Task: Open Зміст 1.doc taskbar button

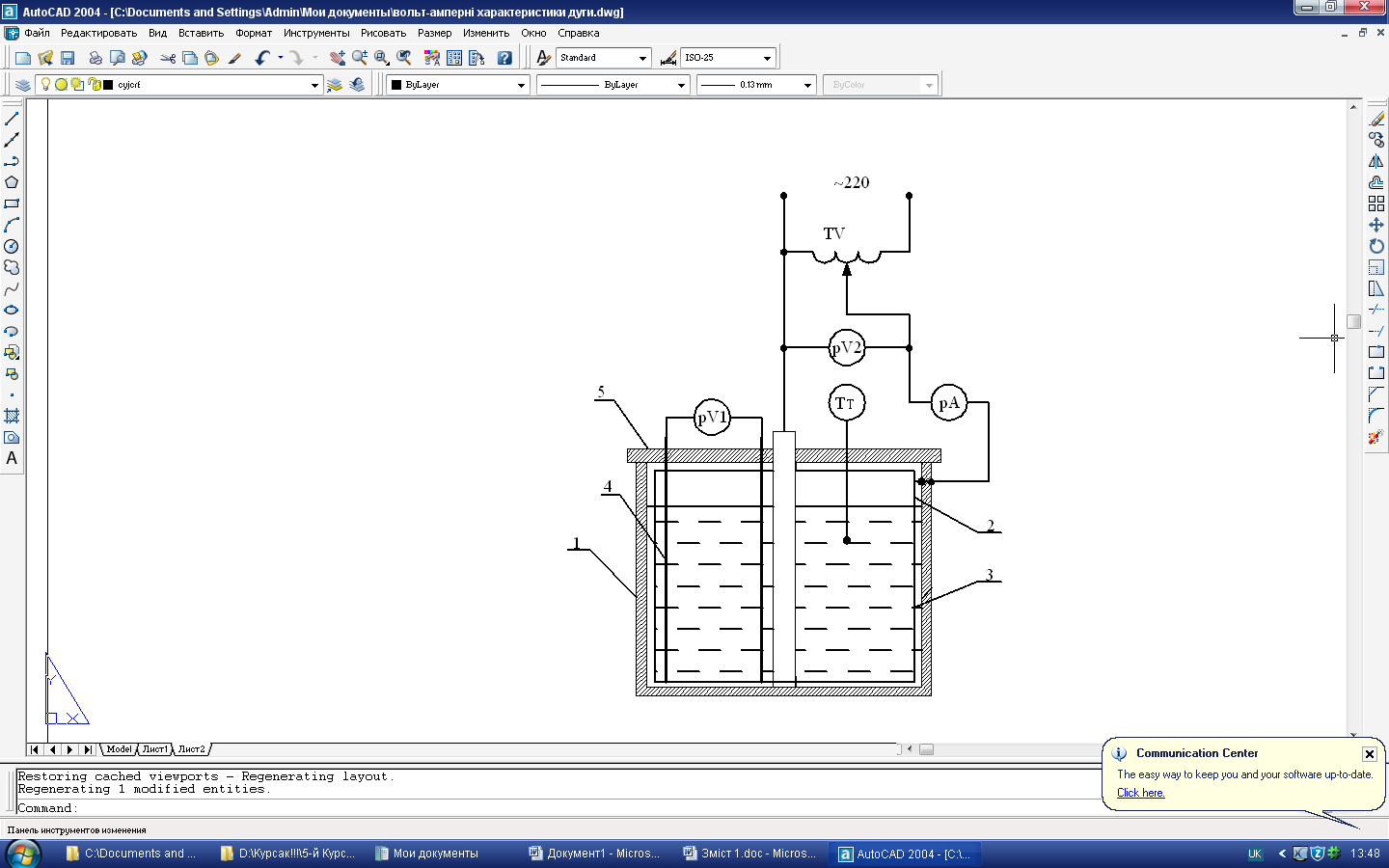Action: [x=749, y=854]
